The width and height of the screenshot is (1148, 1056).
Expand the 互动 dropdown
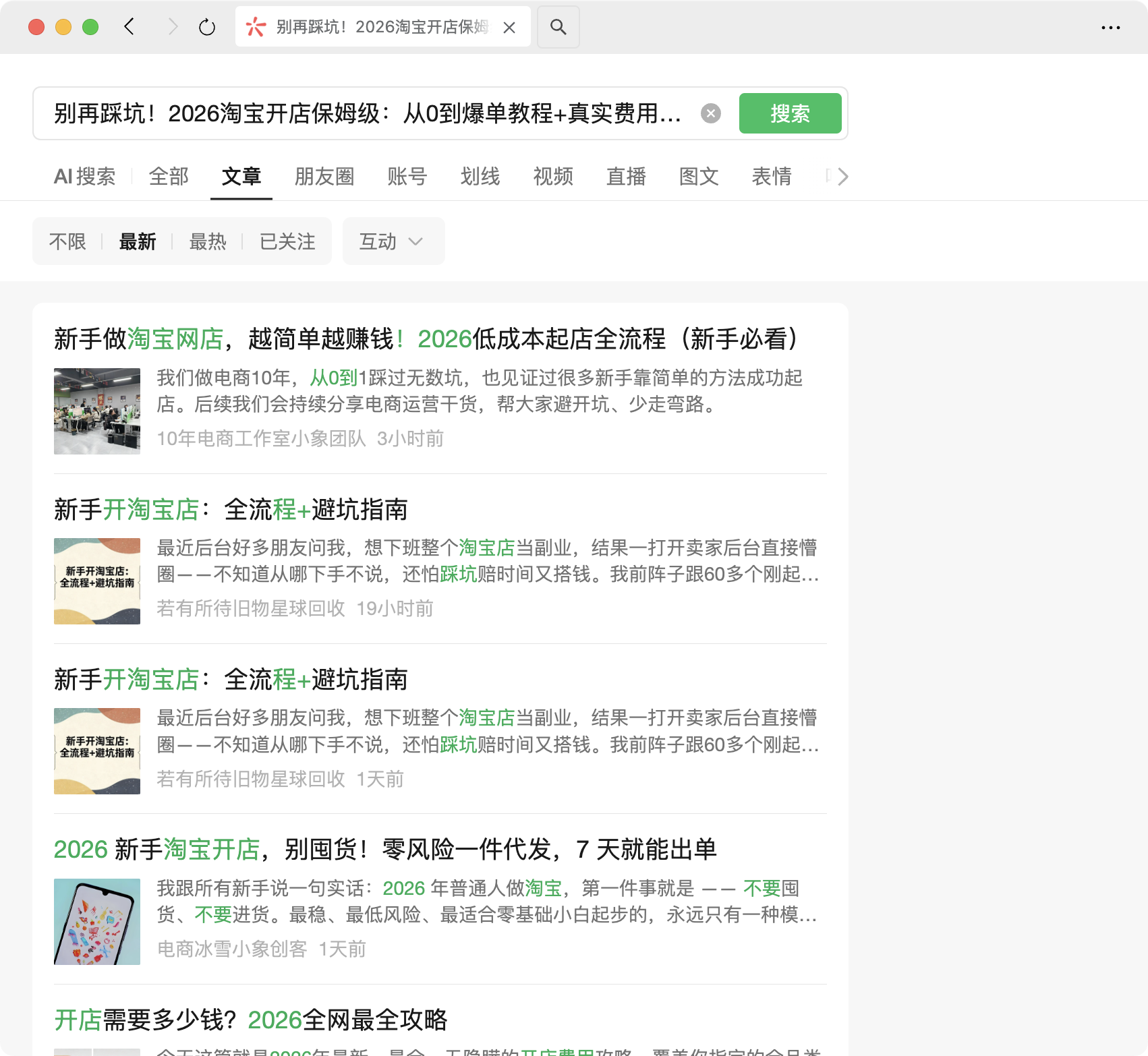tap(393, 241)
